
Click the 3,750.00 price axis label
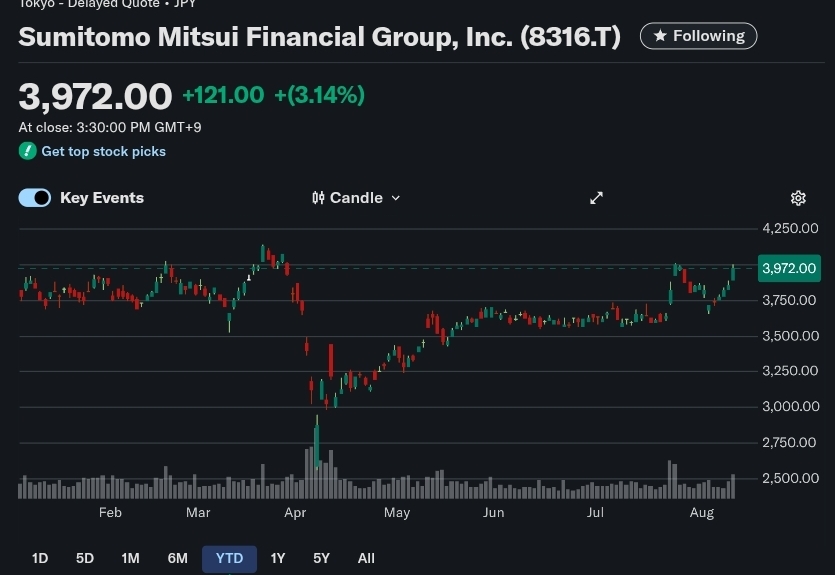tap(789, 300)
